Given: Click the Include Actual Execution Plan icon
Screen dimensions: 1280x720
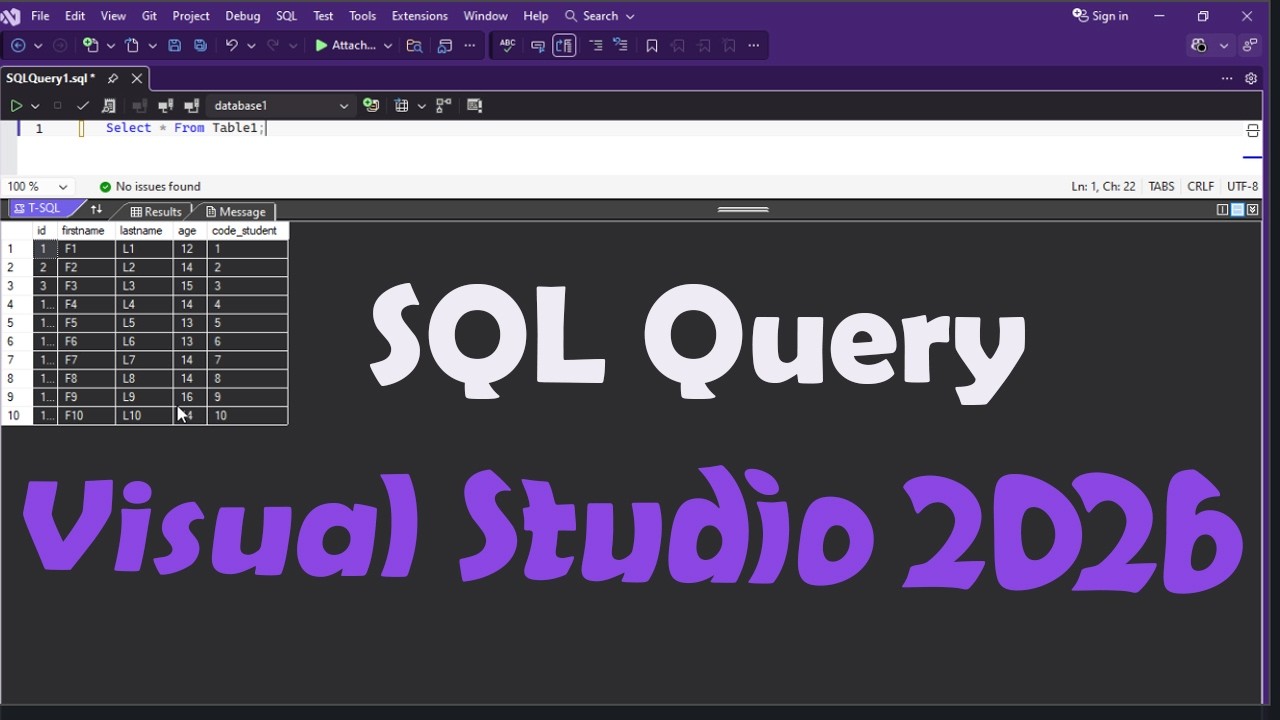Looking at the screenshot, I should (x=443, y=105).
